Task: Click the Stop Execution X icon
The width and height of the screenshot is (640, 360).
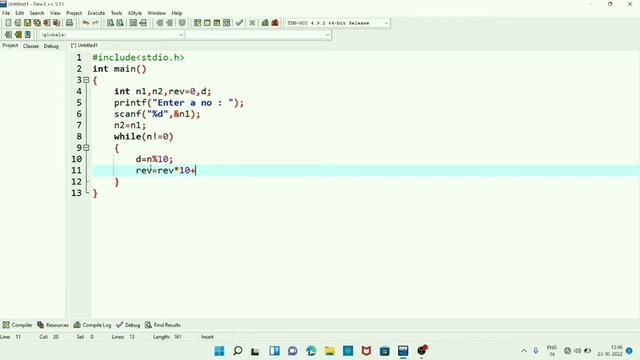Action: coord(252,23)
